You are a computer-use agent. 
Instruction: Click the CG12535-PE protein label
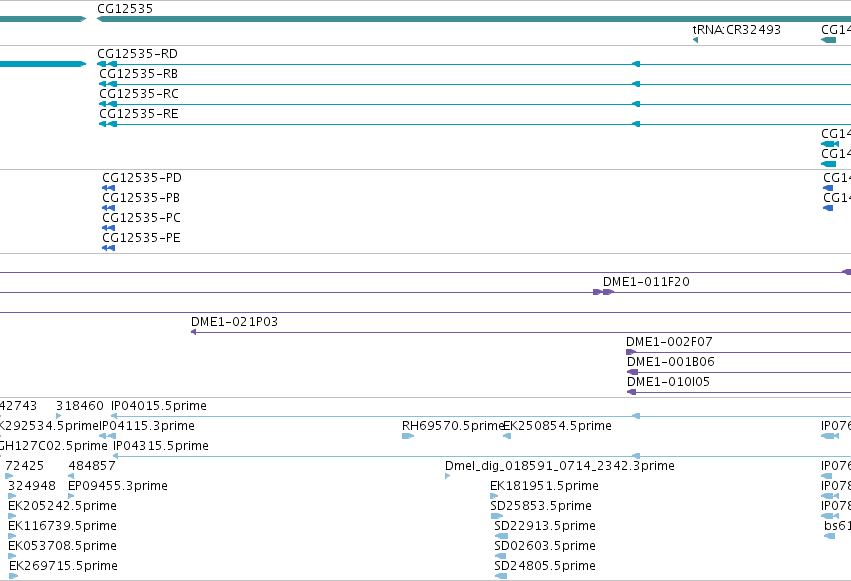coord(141,238)
